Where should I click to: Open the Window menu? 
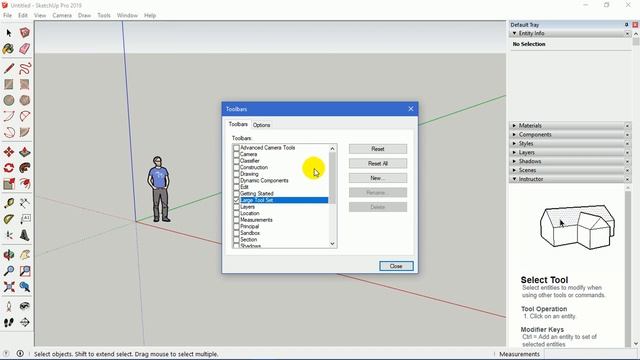tap(127, 15)
